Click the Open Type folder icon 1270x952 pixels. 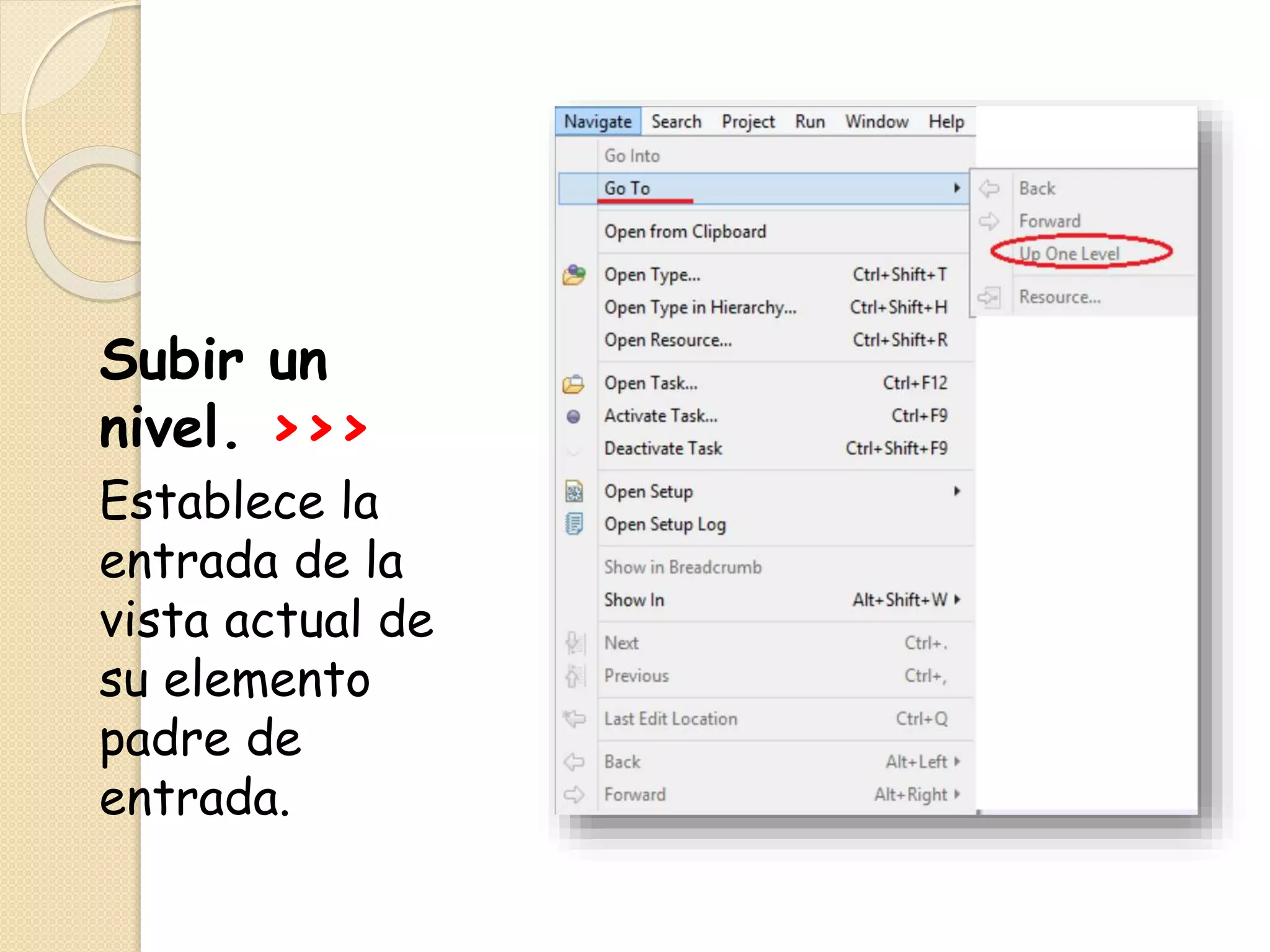click(x=574, y=275)
